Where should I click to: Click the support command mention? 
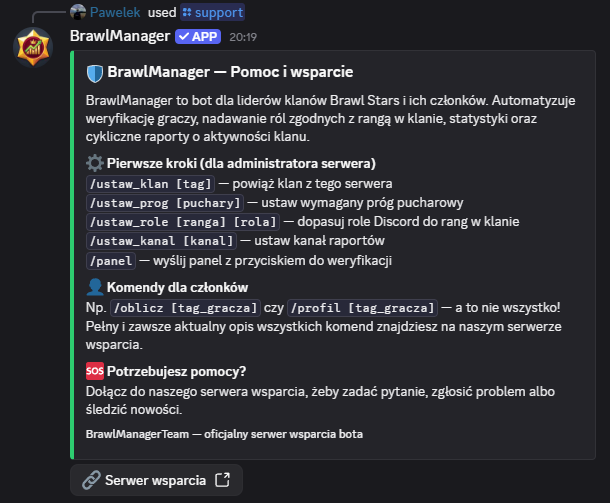click(212, 12)
